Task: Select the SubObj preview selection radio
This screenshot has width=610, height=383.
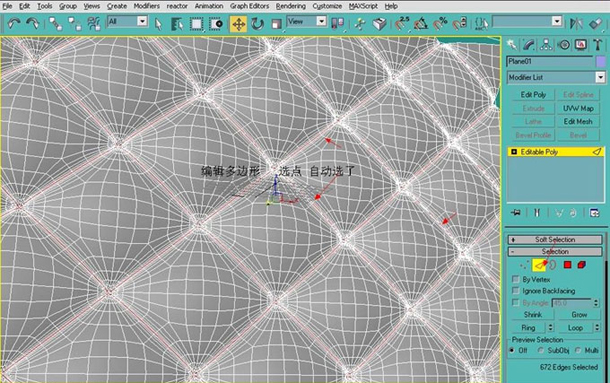Action: point(540,350)
